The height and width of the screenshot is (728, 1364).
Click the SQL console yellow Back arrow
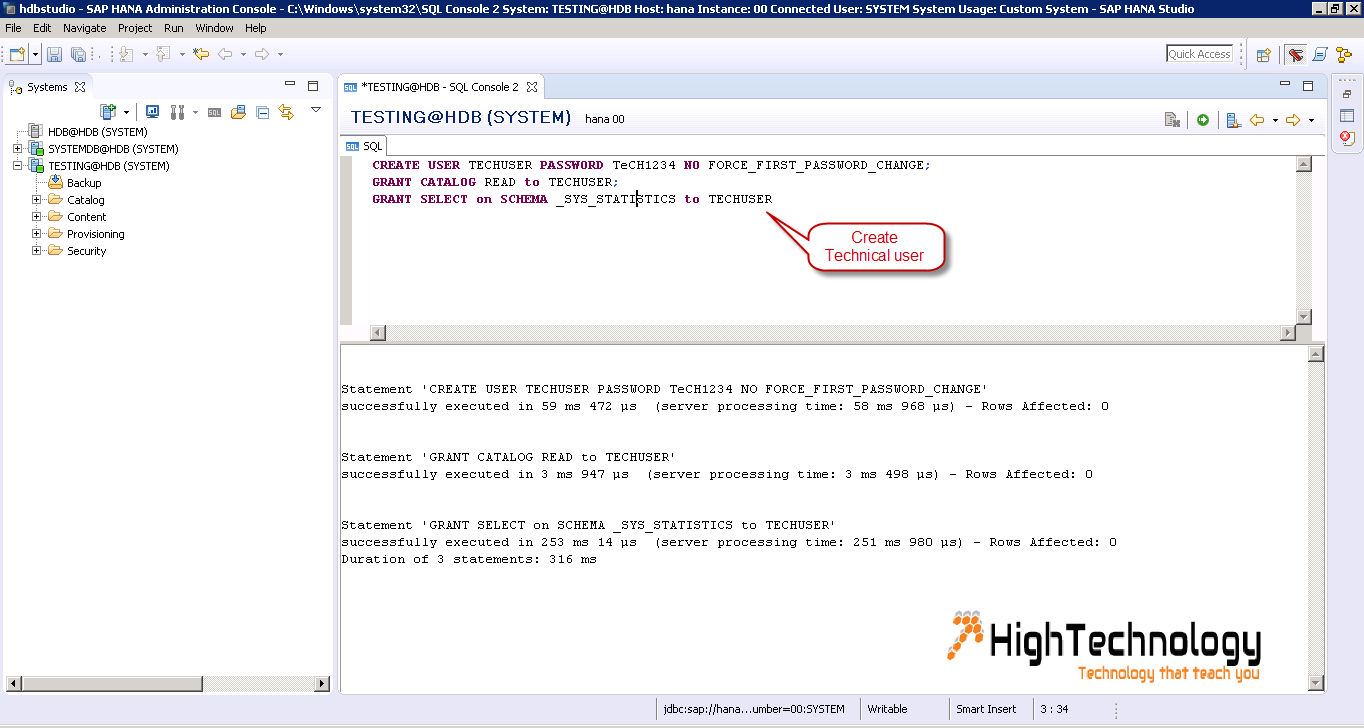[x=1257, y=120]
